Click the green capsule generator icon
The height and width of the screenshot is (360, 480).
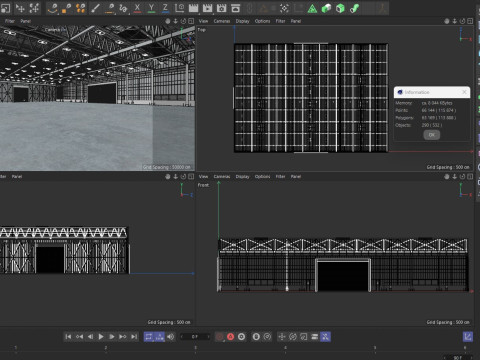pos(326,8)
